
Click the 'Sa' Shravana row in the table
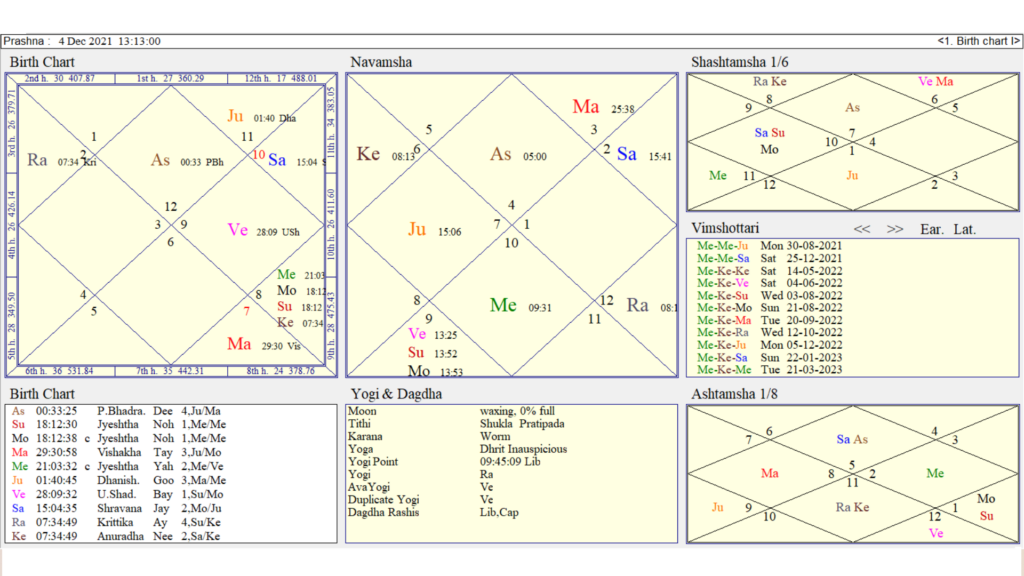pos(171,508)
